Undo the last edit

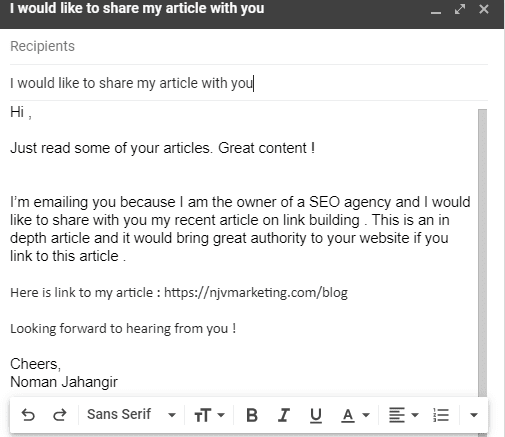pos(28,415)
